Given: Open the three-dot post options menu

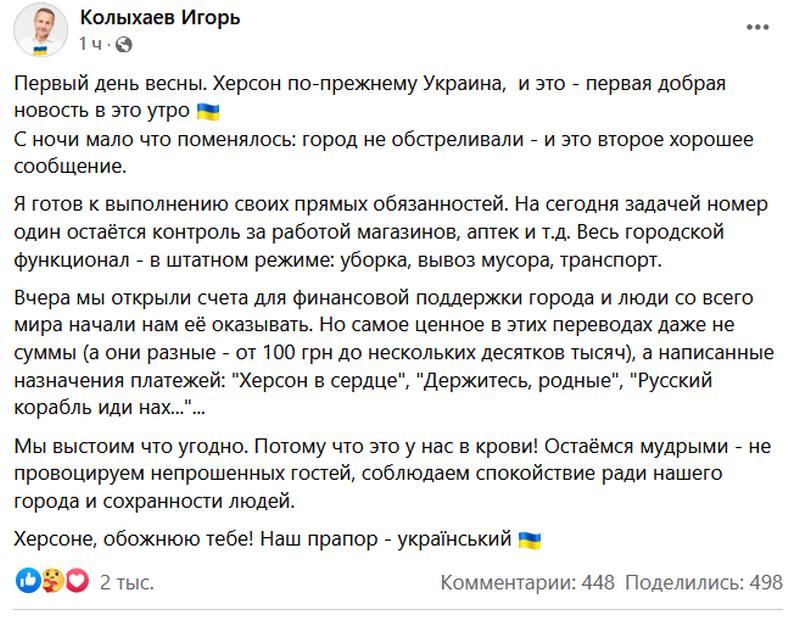Looking at the screenshot, I should coord(757,27).
